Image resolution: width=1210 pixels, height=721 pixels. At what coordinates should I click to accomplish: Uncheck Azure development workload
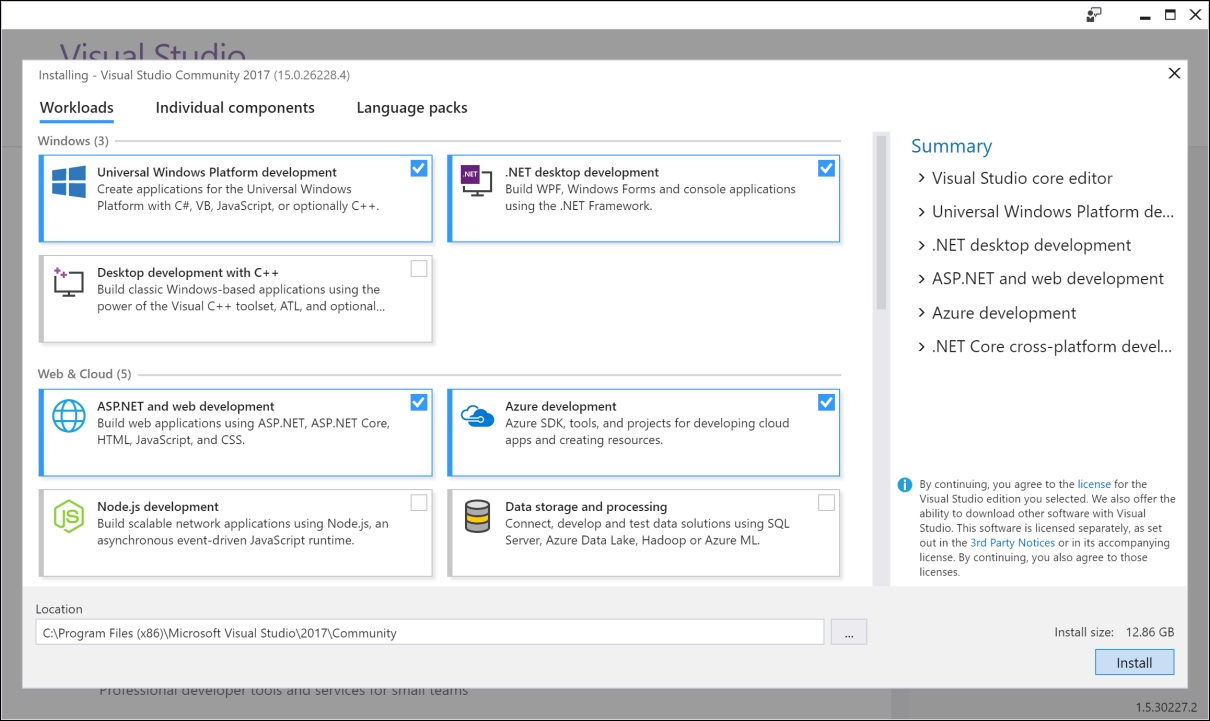click(826, 402)
